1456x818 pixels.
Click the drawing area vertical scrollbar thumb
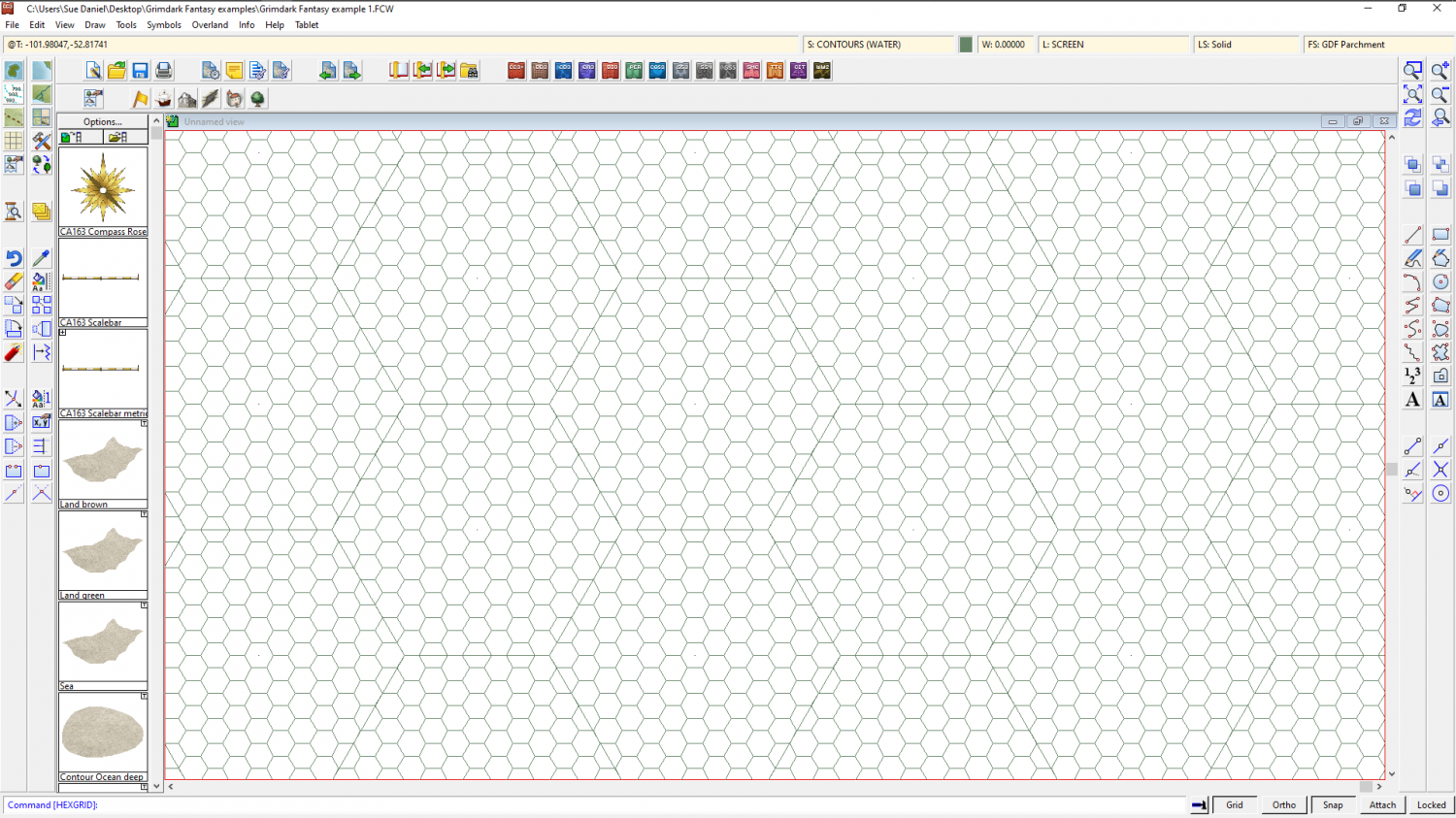pyautogui.click(x=1392, y=469)
